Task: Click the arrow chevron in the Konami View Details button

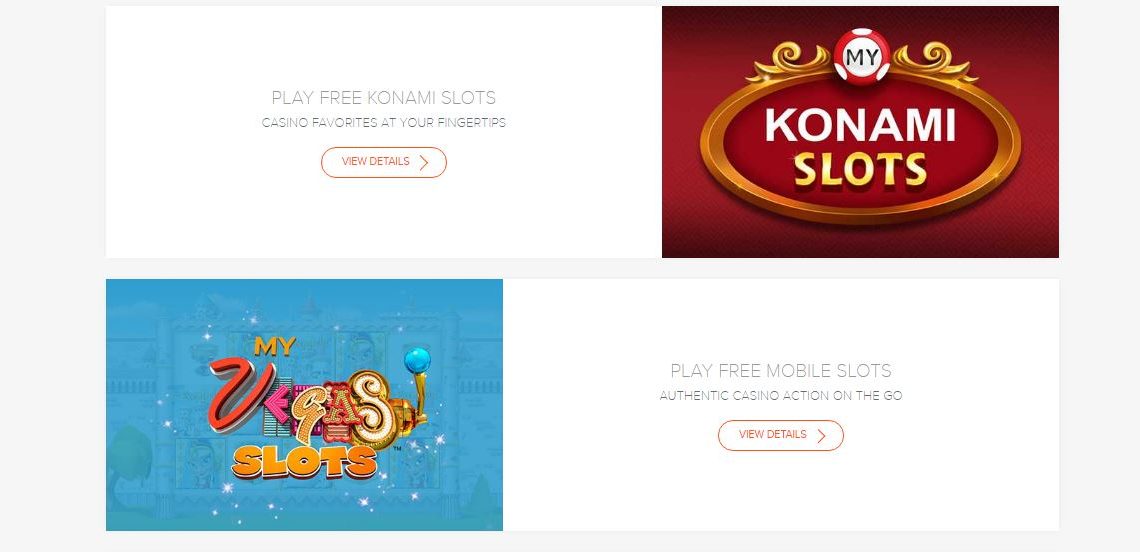Action: [424, 163]
